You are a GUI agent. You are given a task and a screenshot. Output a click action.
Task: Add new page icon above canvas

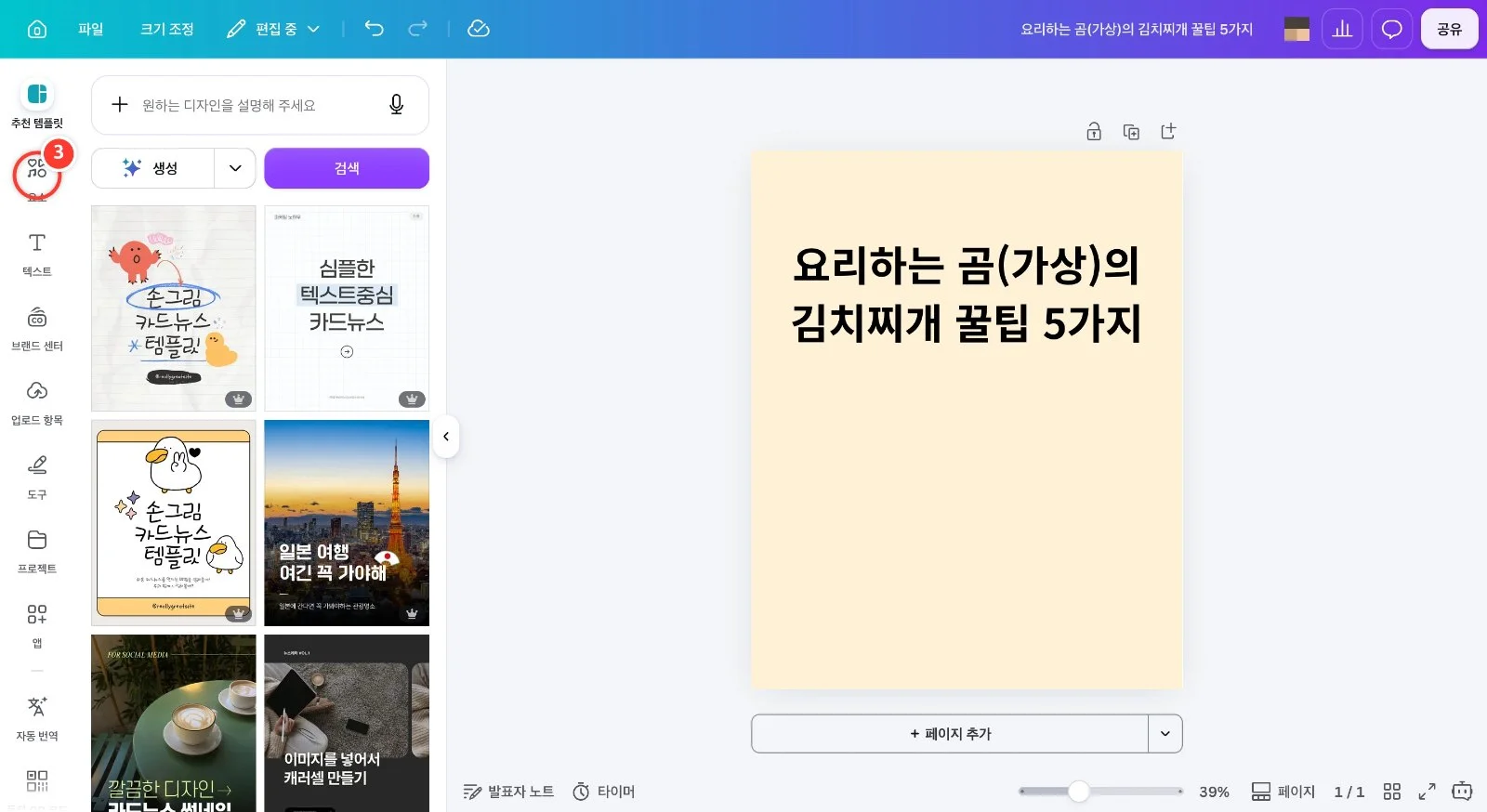[x=1168, y=132]
